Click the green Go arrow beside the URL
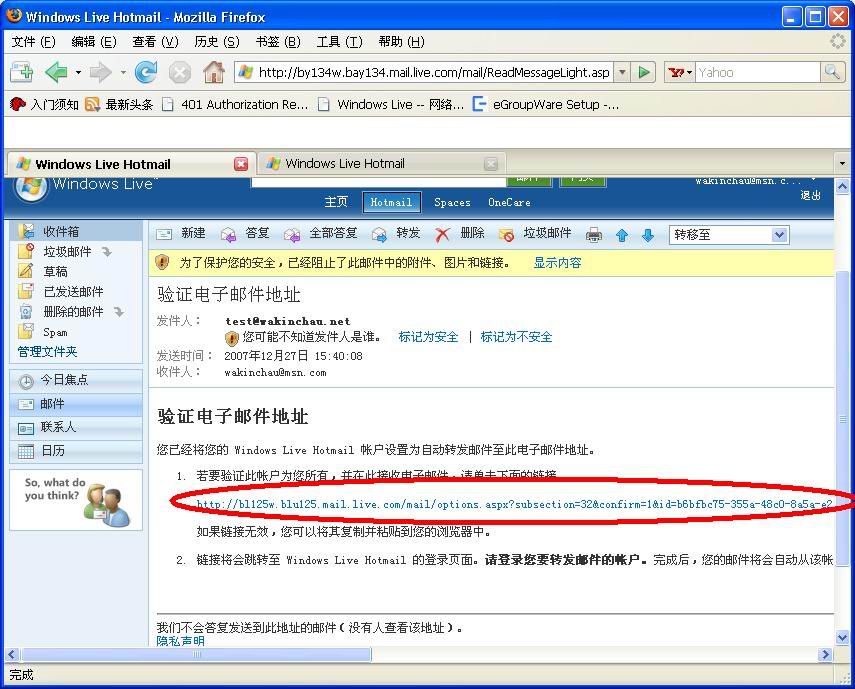Image resolution: width=855 pixels, height=689 pixels. point(643,72)
